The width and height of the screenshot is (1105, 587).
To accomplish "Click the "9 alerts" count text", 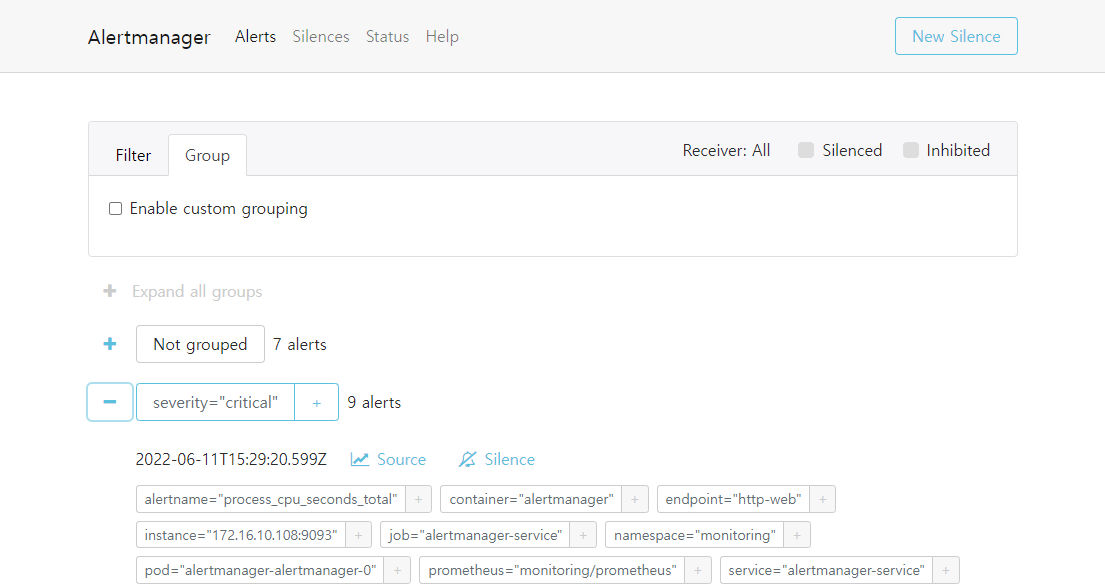I will [374, 402].
